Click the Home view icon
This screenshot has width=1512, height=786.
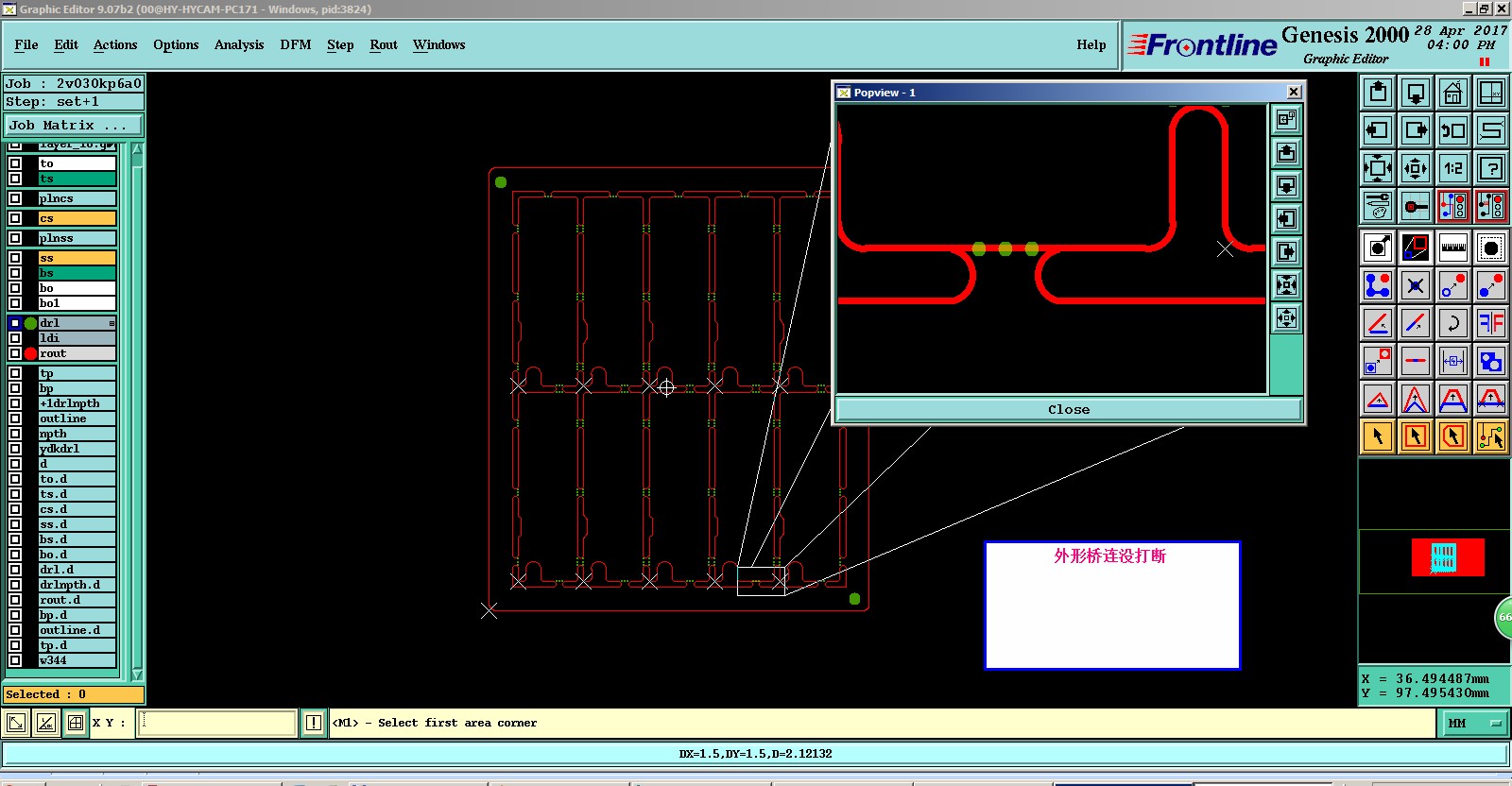pyautogui.click(x=1453, y=93)
